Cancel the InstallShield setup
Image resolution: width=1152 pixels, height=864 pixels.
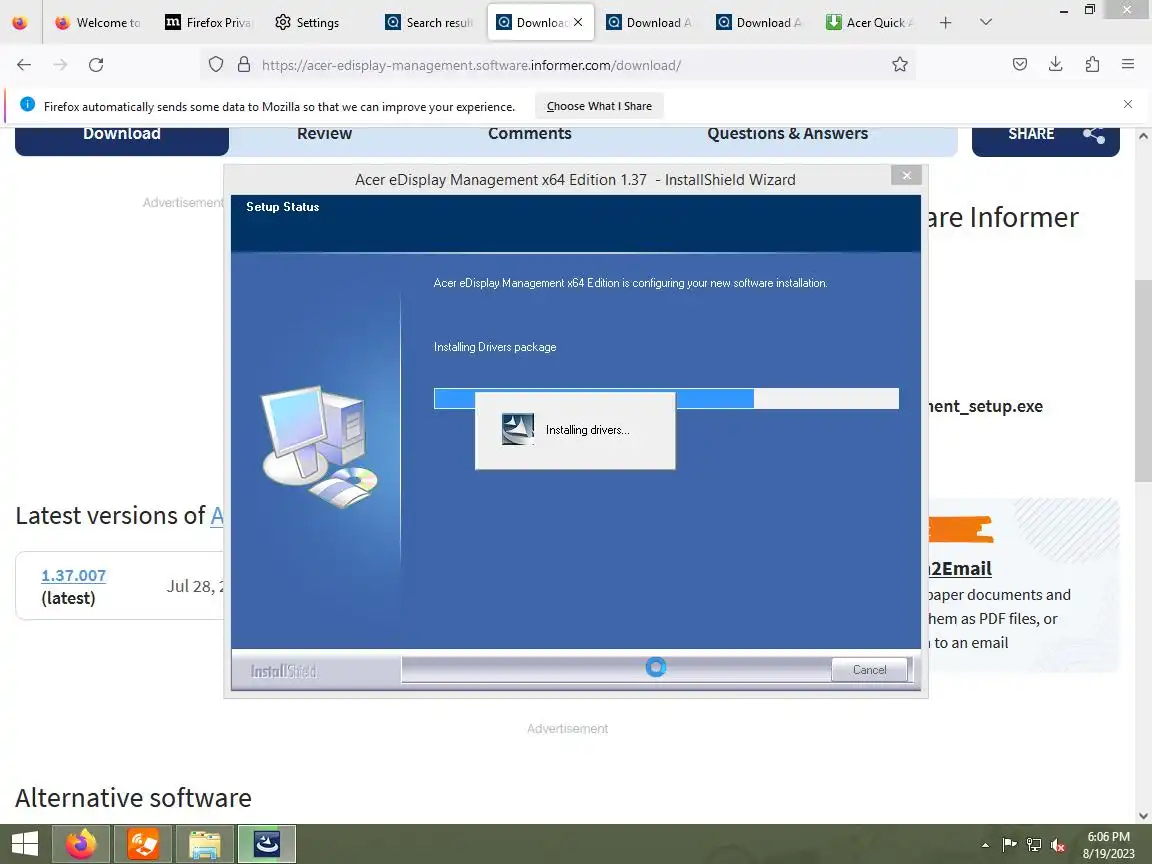click(869, 669)
